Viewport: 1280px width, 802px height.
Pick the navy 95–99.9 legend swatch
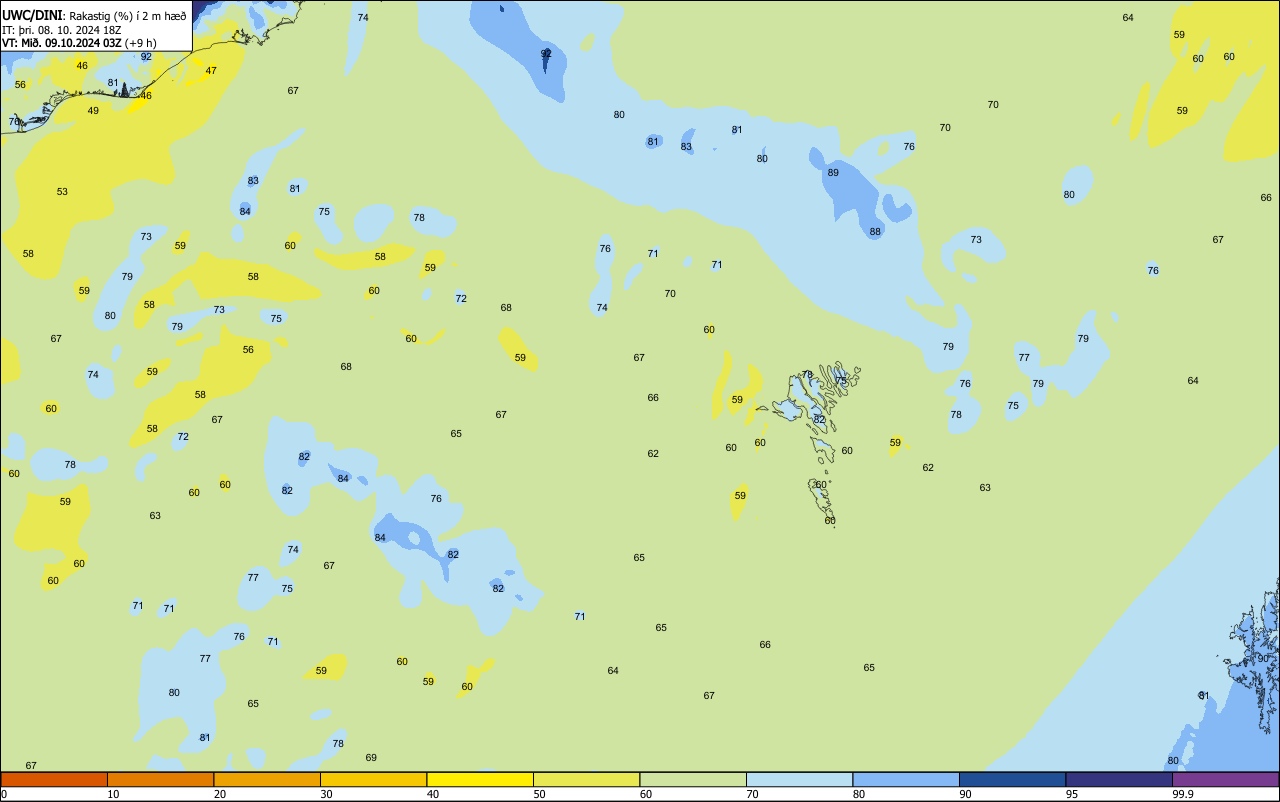[x=1119, y=779]
